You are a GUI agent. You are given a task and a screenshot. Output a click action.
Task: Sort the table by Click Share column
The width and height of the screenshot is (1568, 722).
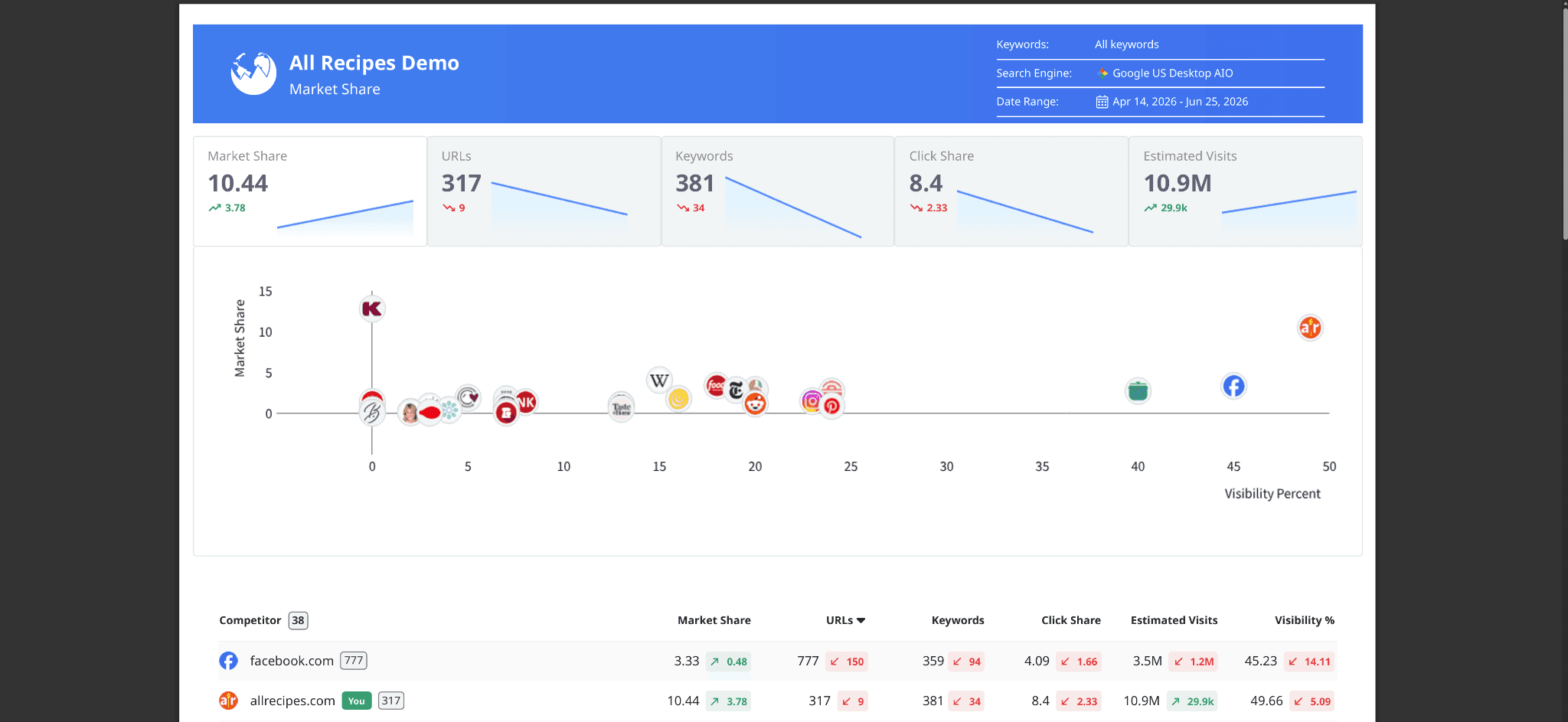[1070, 620]
